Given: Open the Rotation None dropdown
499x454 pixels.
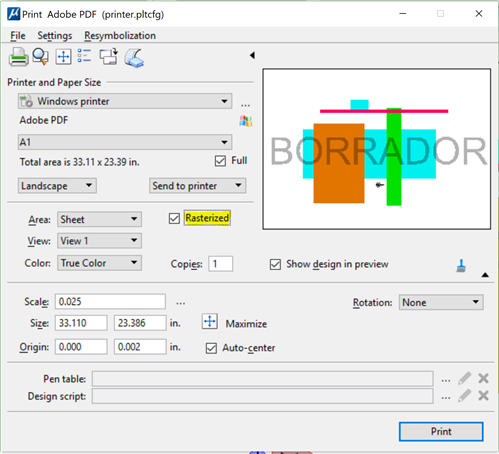Looking at the screenshot, I should click(441, 302).
